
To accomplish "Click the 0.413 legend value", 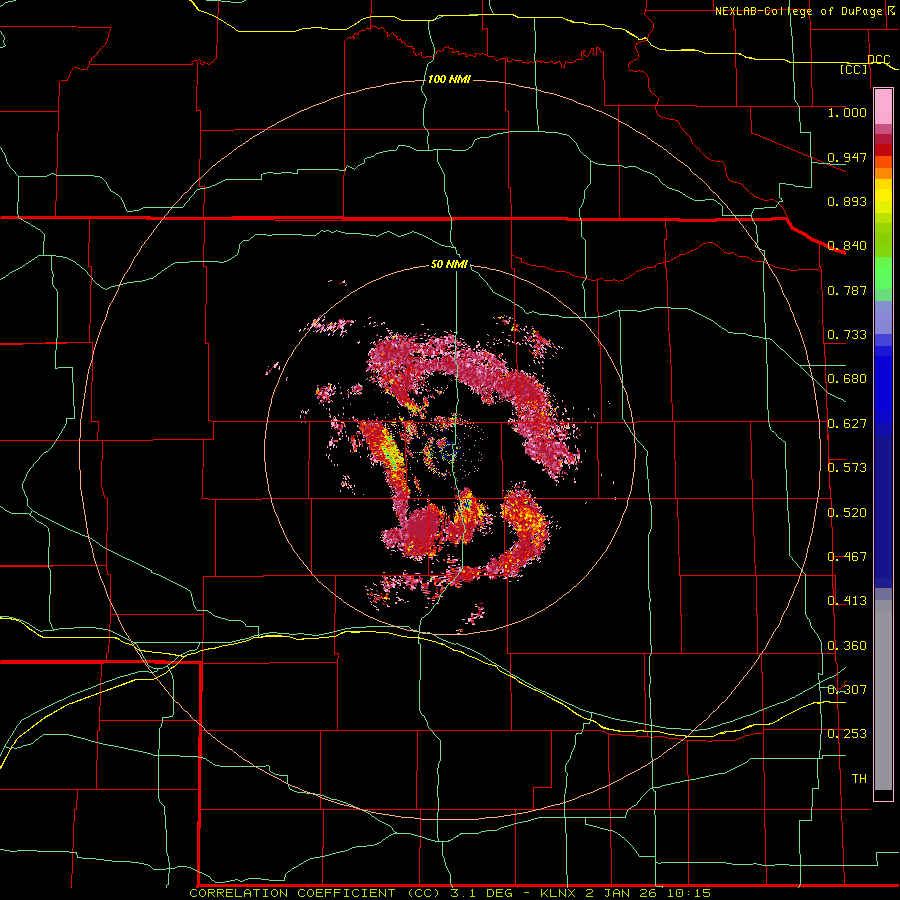I will click(847, 601).
